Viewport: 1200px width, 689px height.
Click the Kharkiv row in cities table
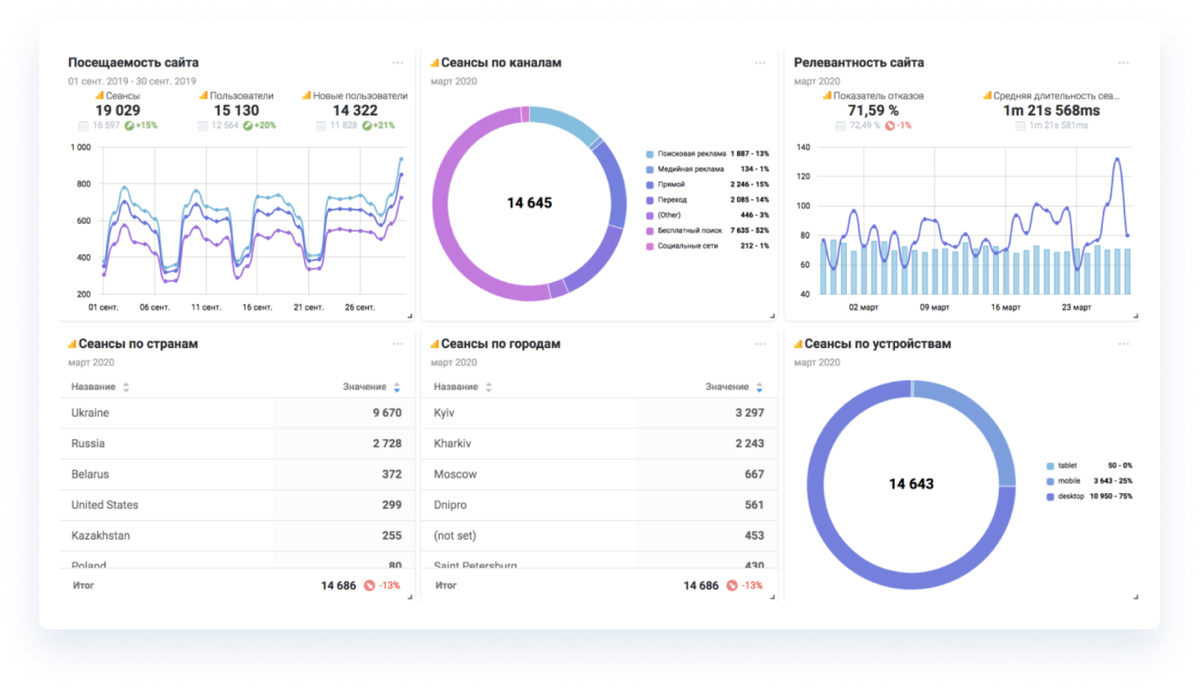tap(600, 444)
